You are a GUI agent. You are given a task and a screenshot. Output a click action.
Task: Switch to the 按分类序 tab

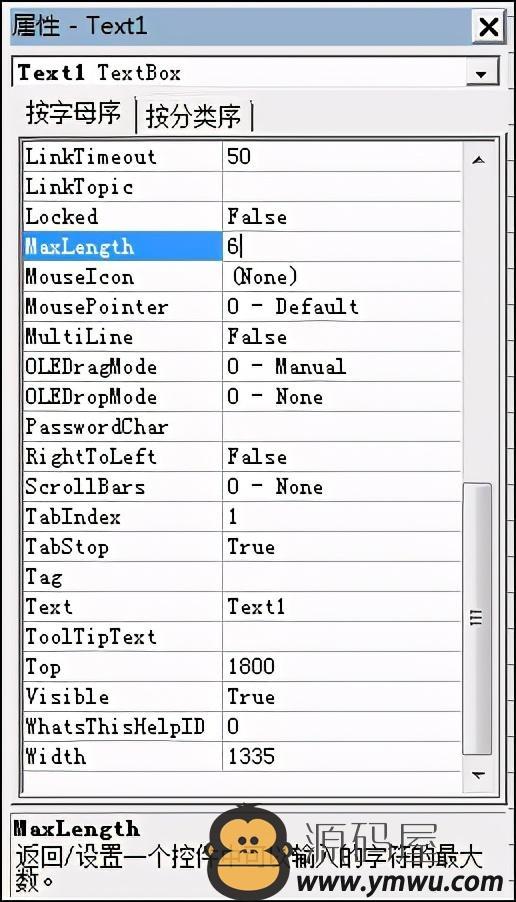pyautogui.click(x=193, y=117)
